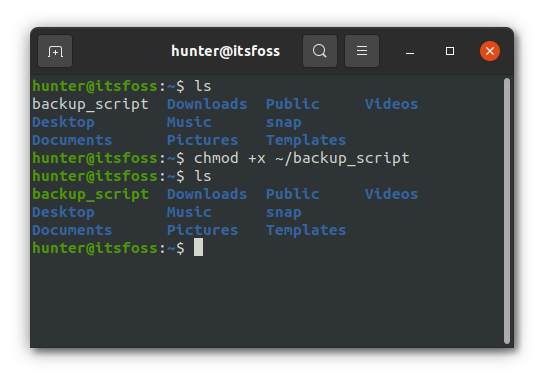Click the Templates folder in the second listing
The image size is (548, 385).
[x=306, y=230]
